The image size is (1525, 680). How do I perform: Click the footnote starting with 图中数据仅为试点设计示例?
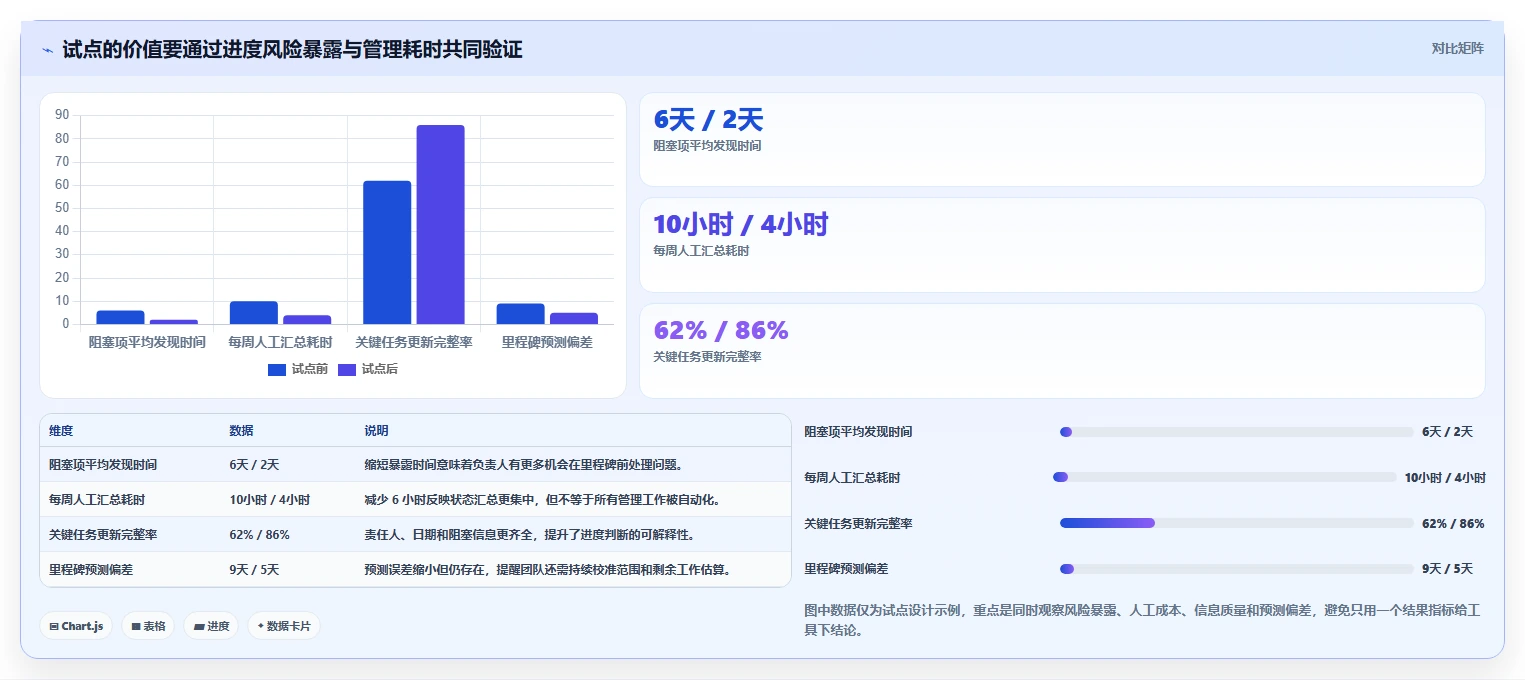[1141, 620]
